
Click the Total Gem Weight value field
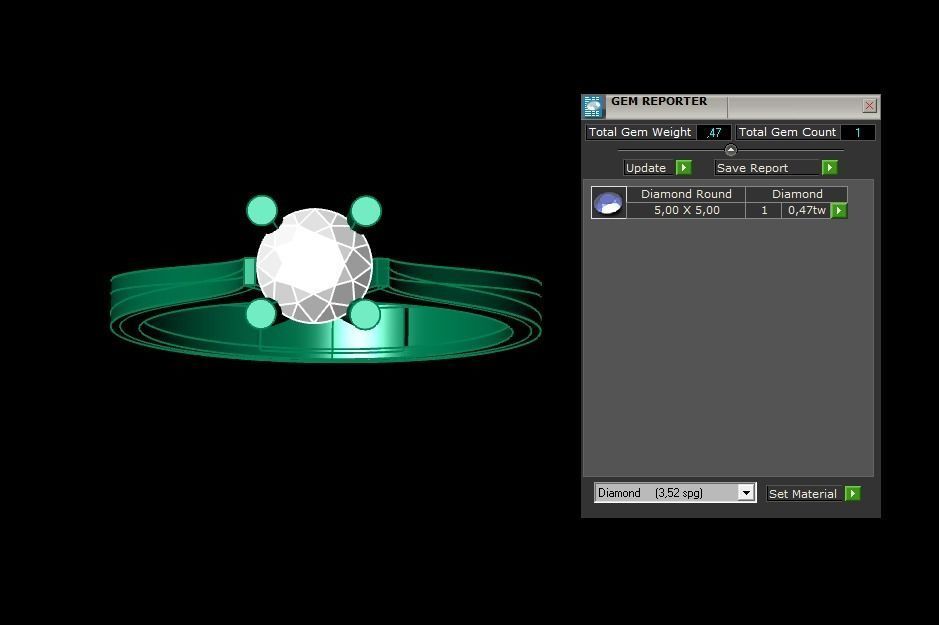(714, 132)
